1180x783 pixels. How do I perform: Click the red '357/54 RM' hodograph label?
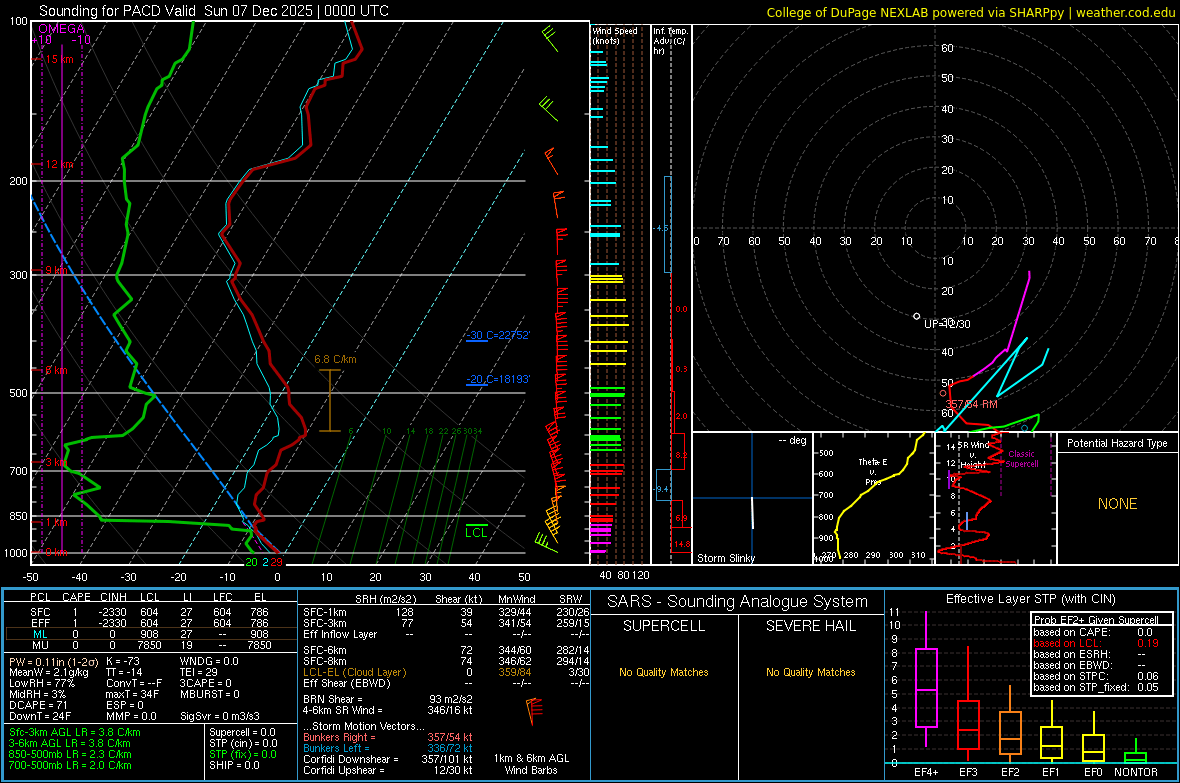(971, 404)
